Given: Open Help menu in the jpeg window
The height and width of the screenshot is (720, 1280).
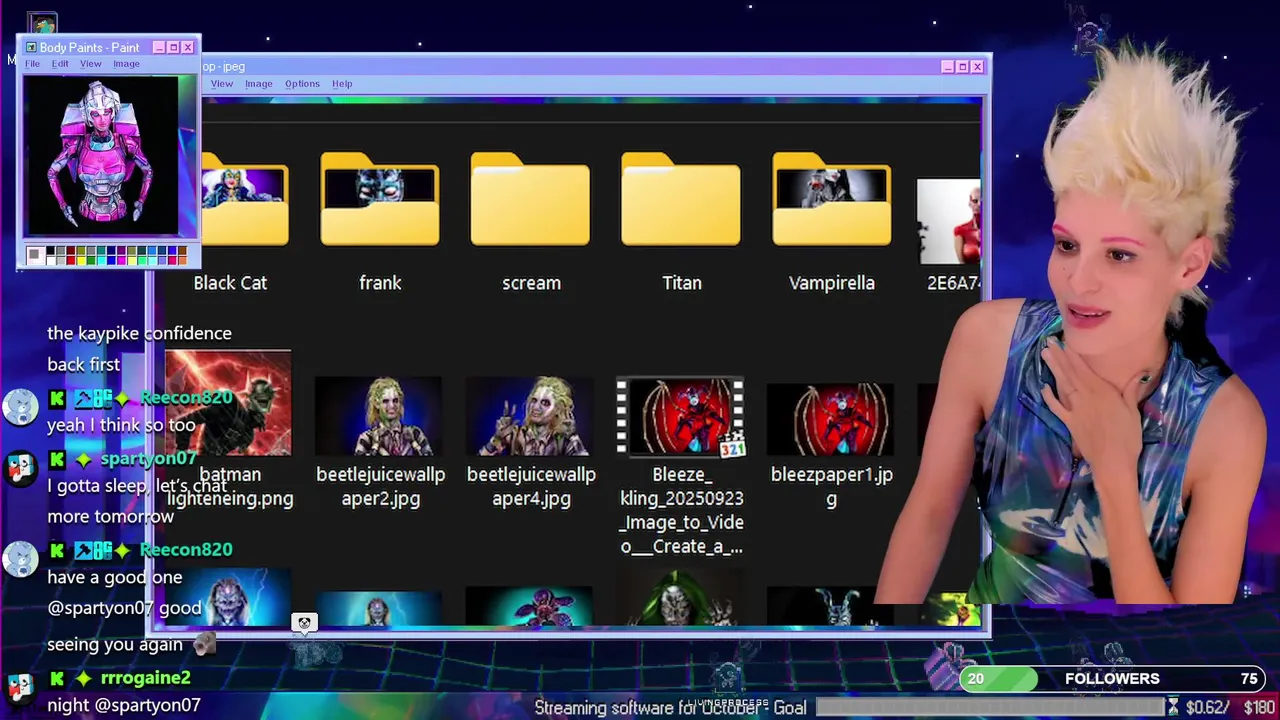Looking at the screenshot, I should 342,84.
